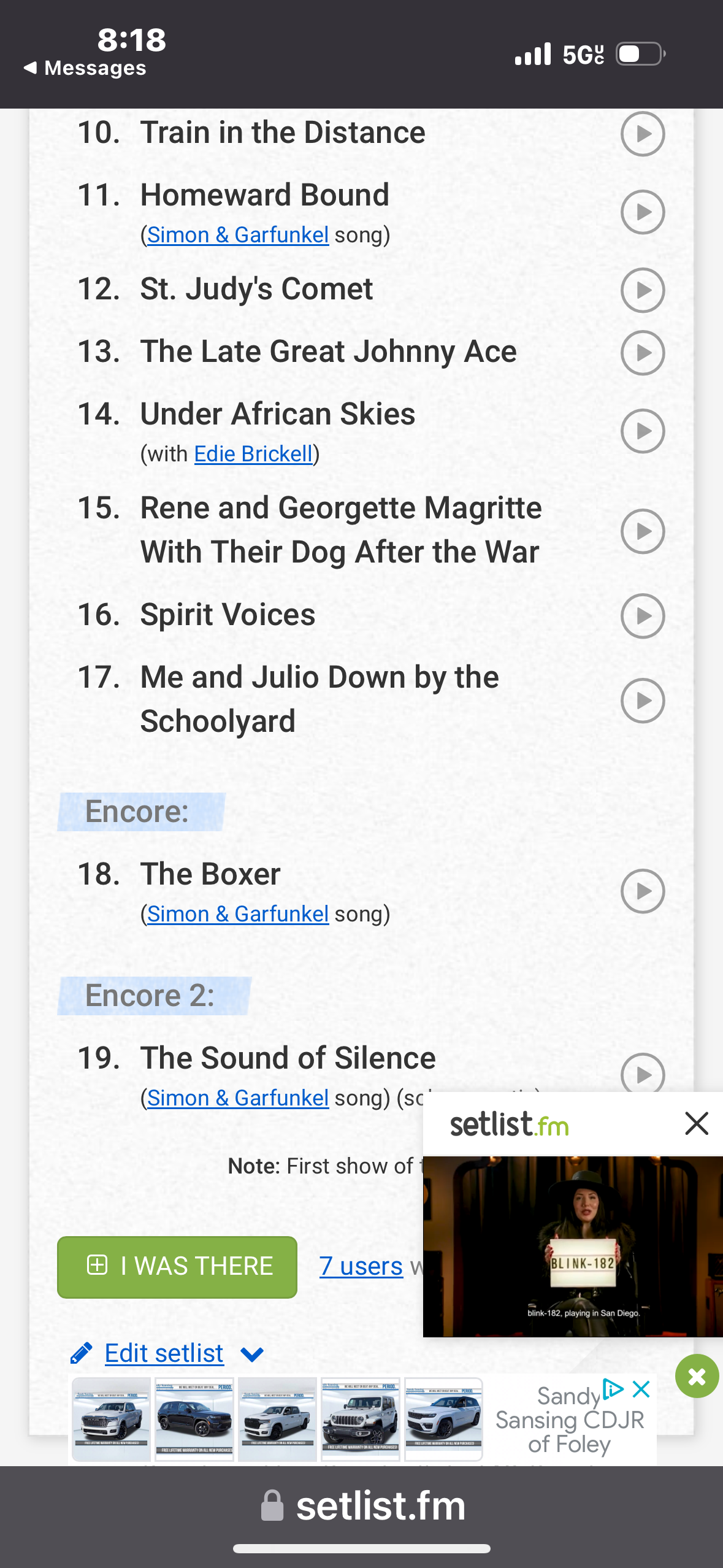Play Train in the Distance
Viewport: 723px width, 1568px height.
(x=642, y=134)
